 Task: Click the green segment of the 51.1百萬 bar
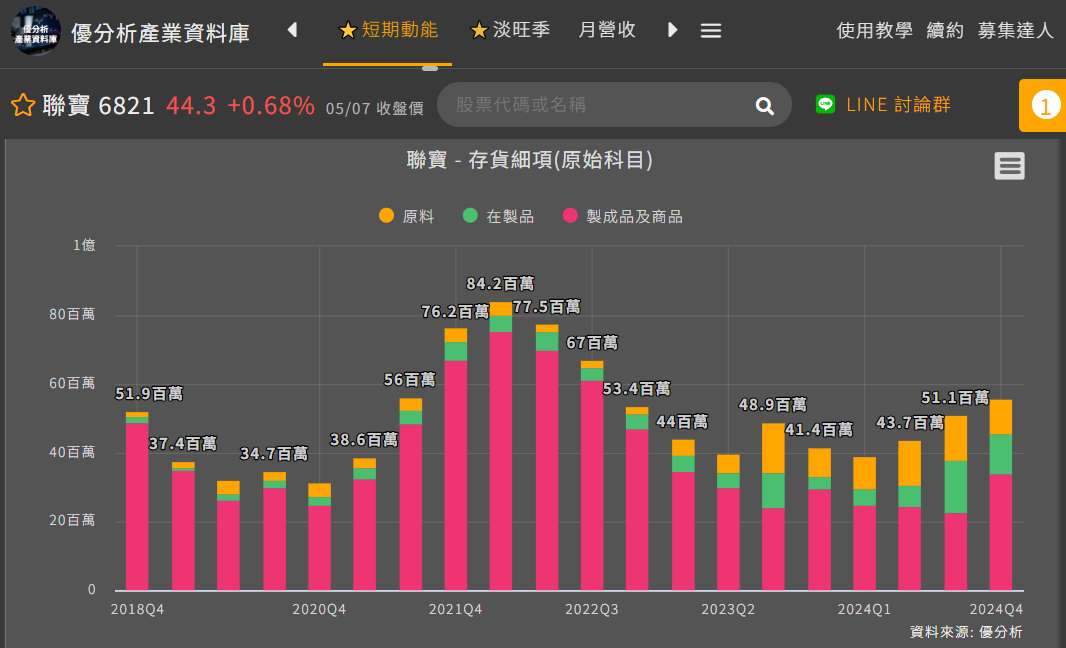(x=956, y=487)
